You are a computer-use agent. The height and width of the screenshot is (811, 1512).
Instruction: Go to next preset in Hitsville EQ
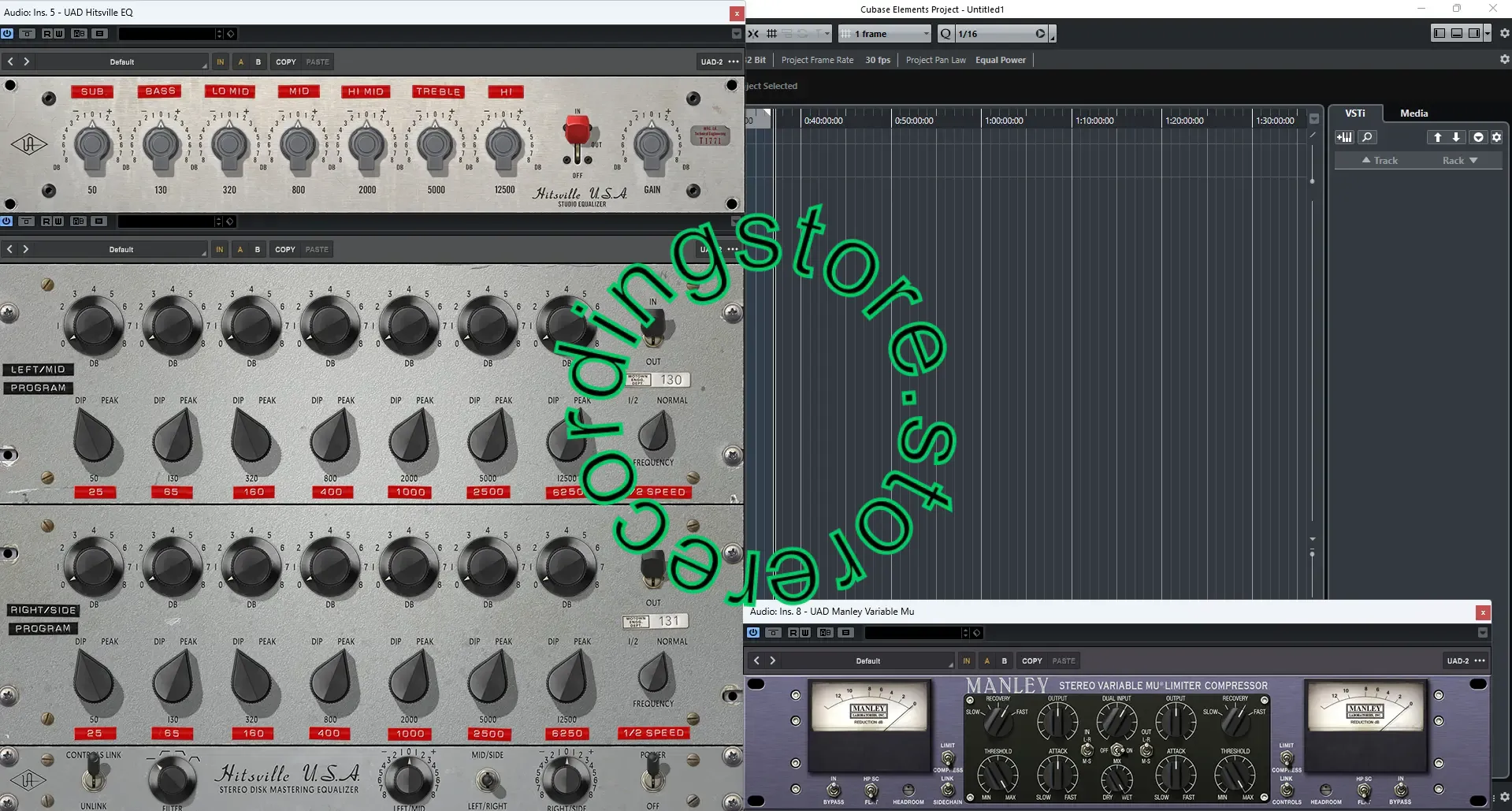pyautogui.click(x=26, y=61)
